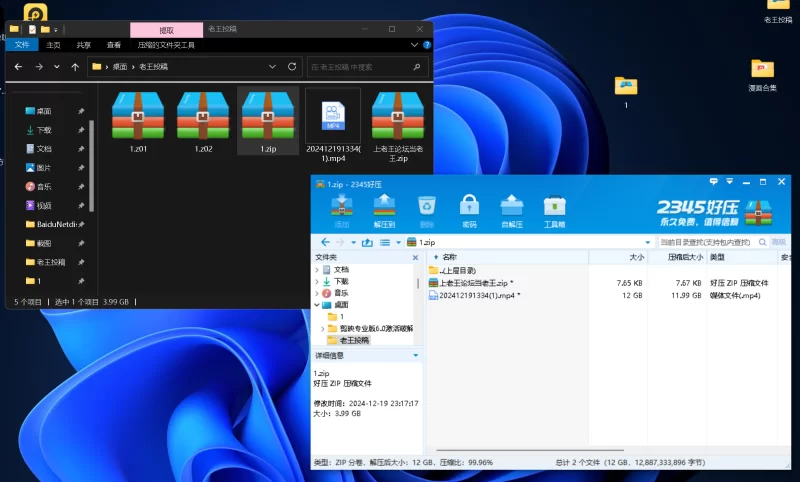
Task: Open the 文件 menu in Explorer
Action: click(22, 45)
